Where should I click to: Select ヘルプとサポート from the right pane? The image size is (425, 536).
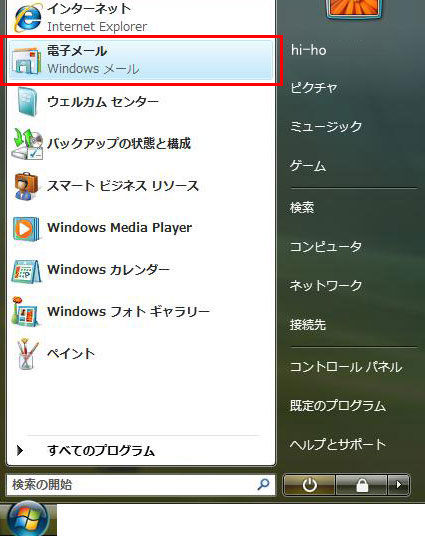point(338,444)
